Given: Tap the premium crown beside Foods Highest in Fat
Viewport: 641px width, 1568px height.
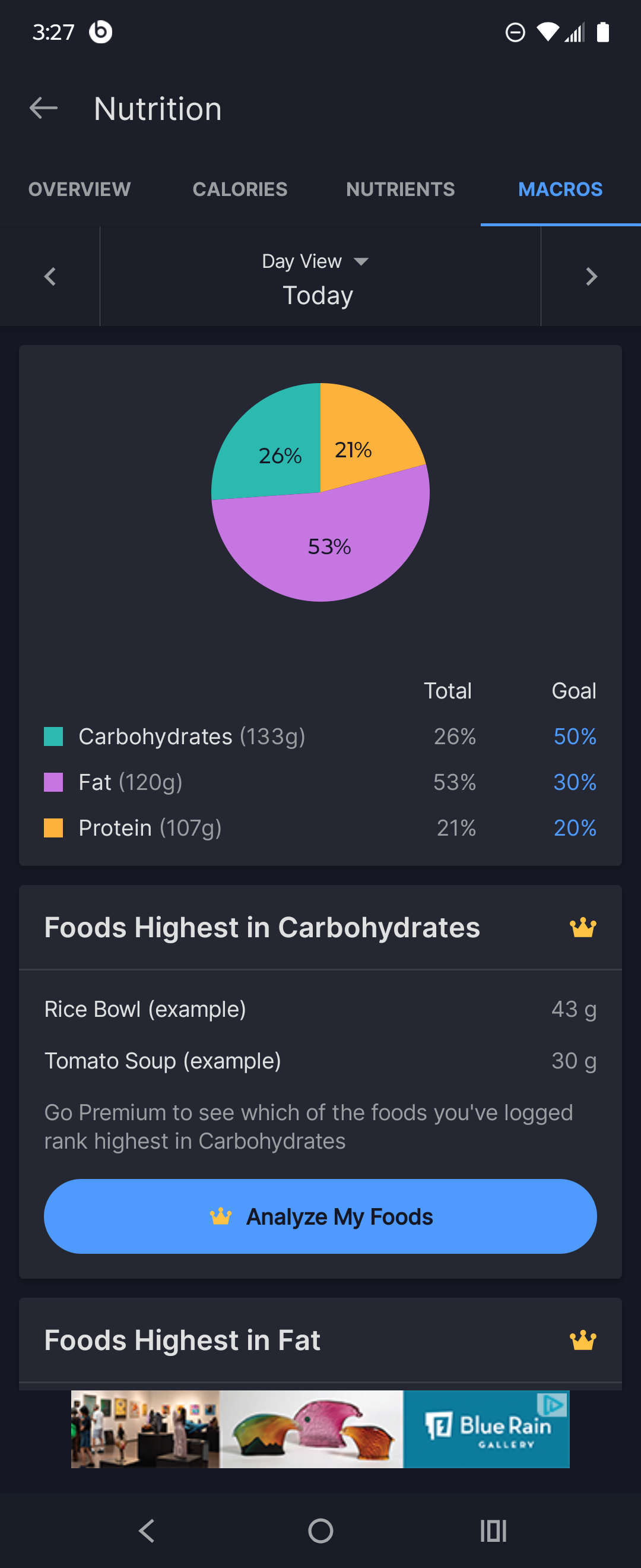Looking at the screenshot, I should click(x=583, y=1341).
